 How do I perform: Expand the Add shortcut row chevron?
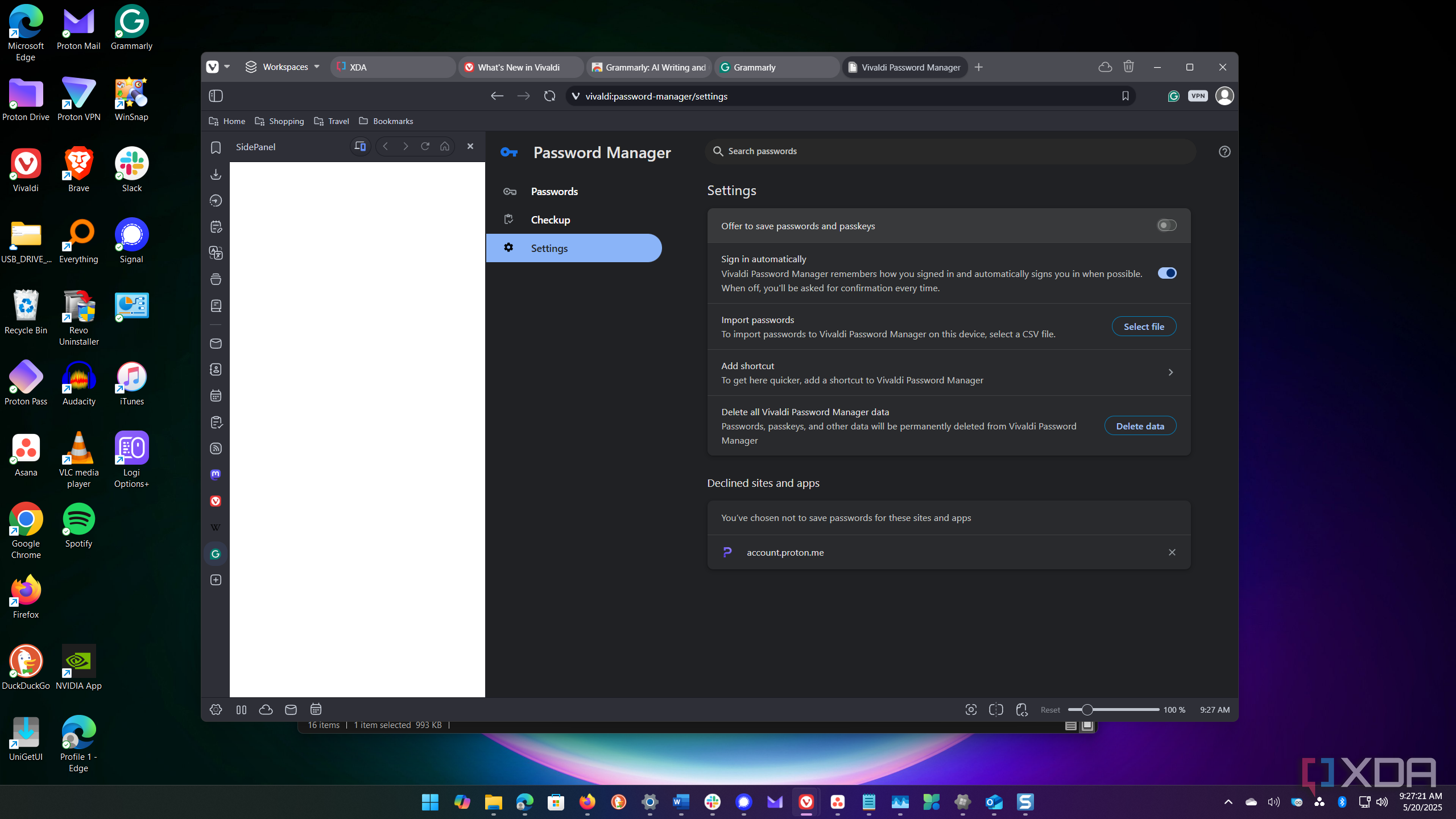click(1170, 373)
